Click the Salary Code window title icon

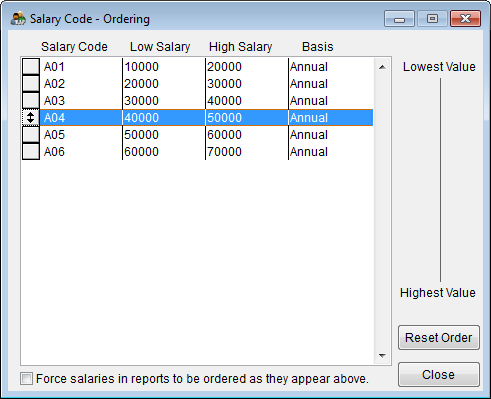point(18,19)
